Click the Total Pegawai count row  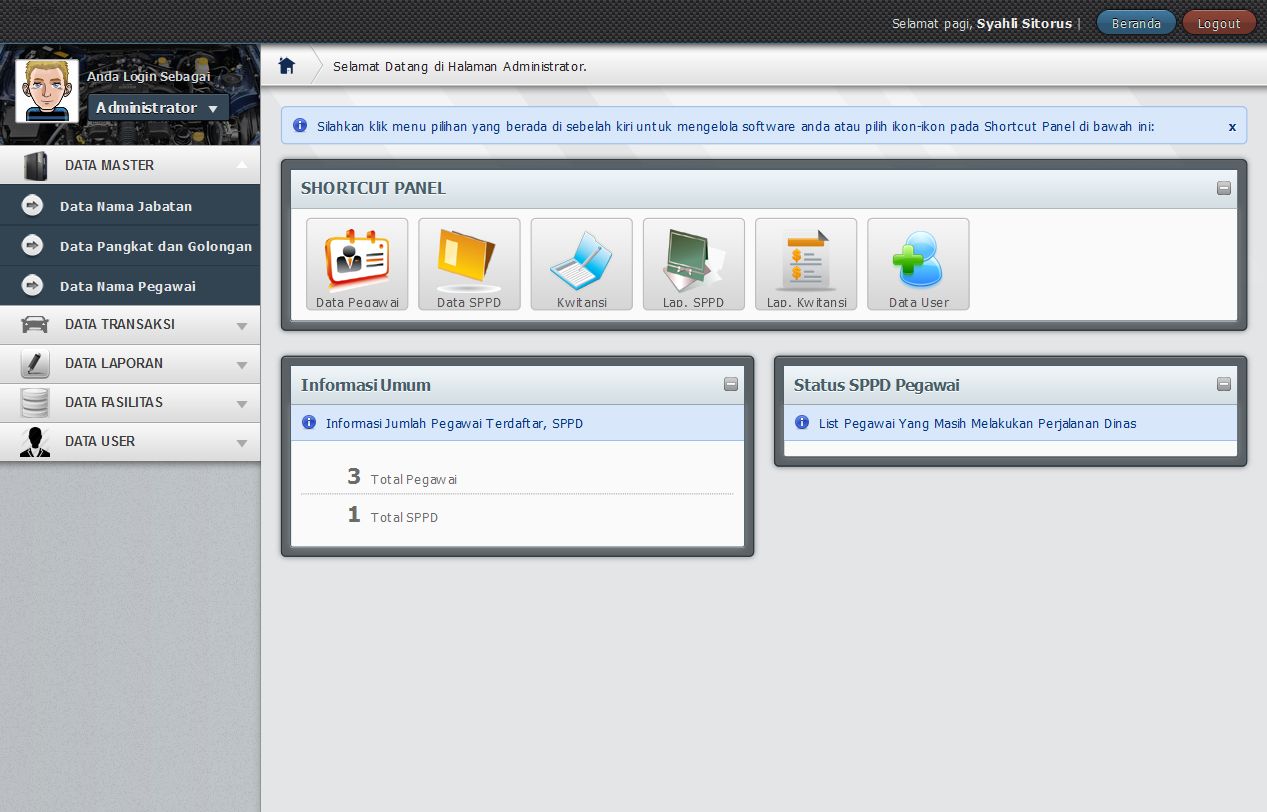(x=517, y=477)
